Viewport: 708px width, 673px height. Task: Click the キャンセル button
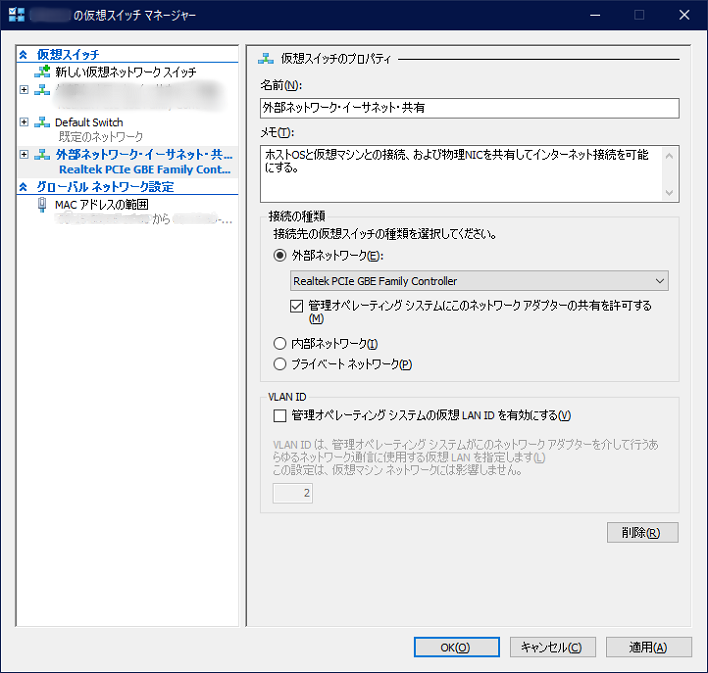click(x=553, y=647)
